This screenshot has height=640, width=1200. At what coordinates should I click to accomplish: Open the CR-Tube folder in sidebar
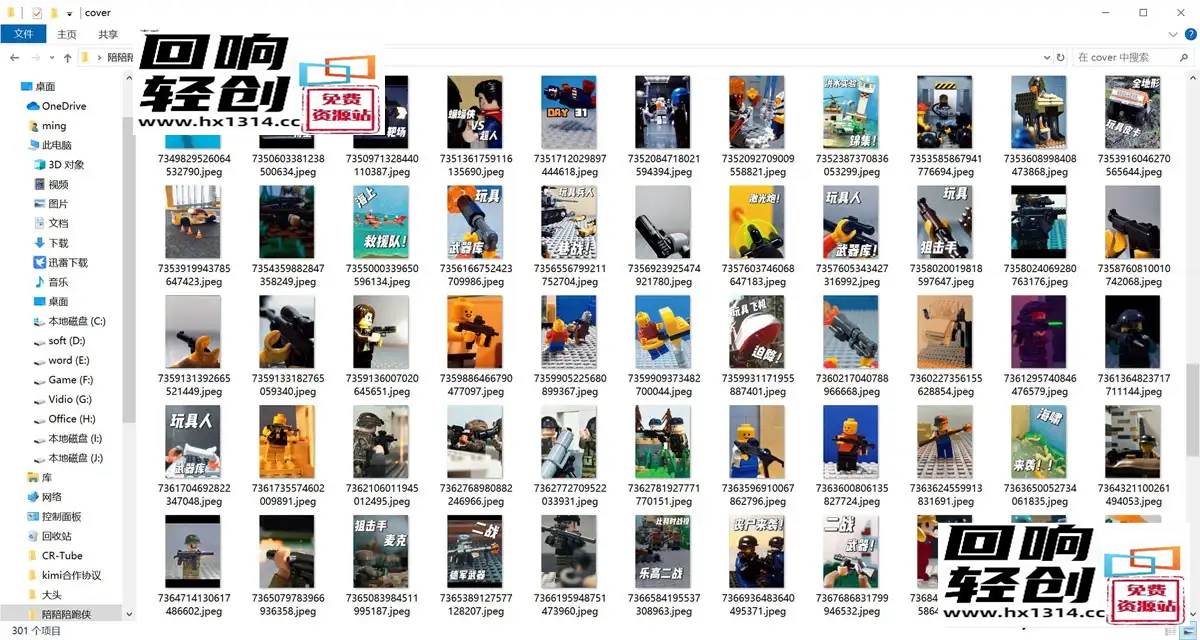[x=62, y=556]
